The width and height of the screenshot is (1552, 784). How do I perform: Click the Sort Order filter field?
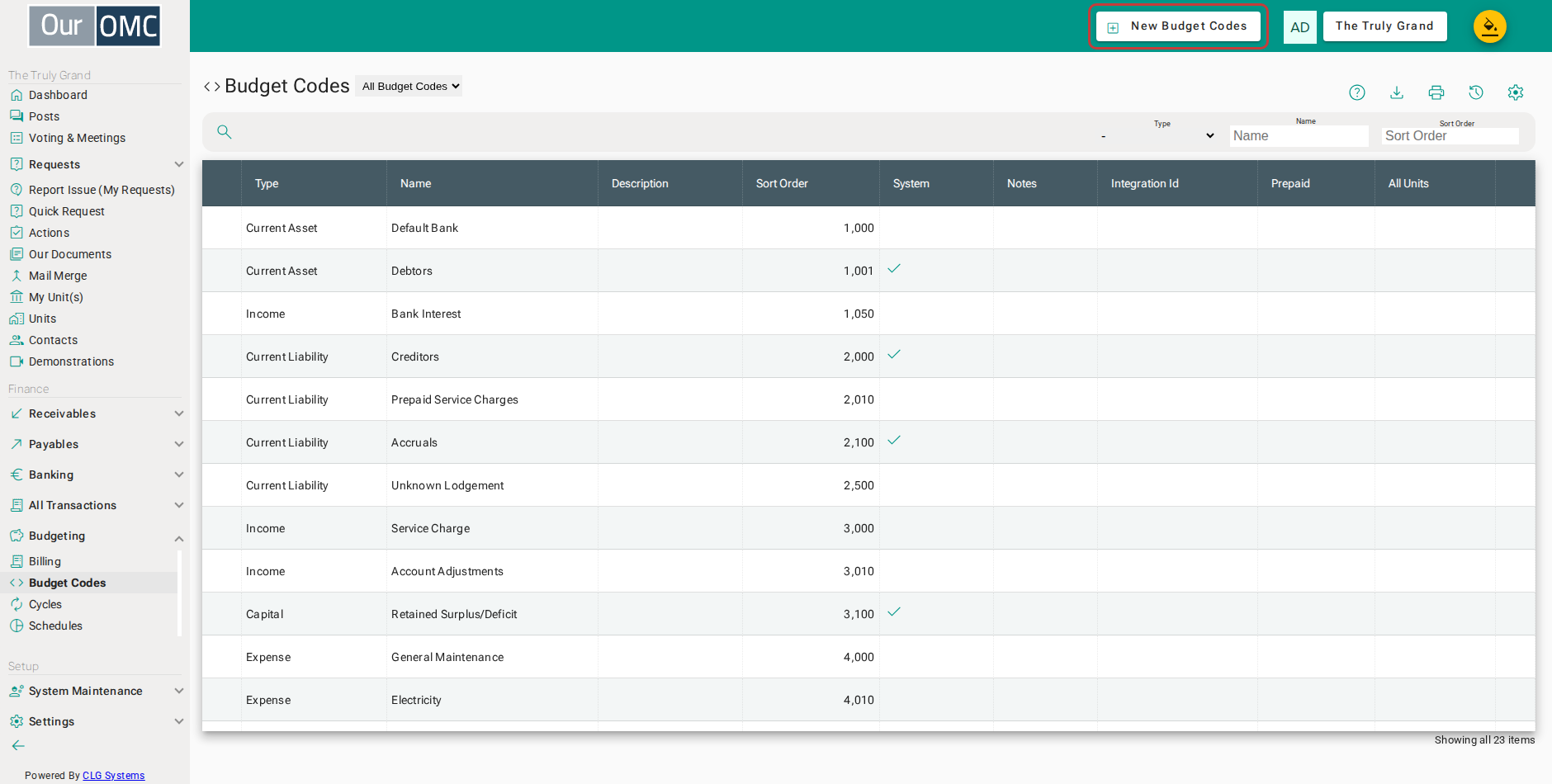1450,136
